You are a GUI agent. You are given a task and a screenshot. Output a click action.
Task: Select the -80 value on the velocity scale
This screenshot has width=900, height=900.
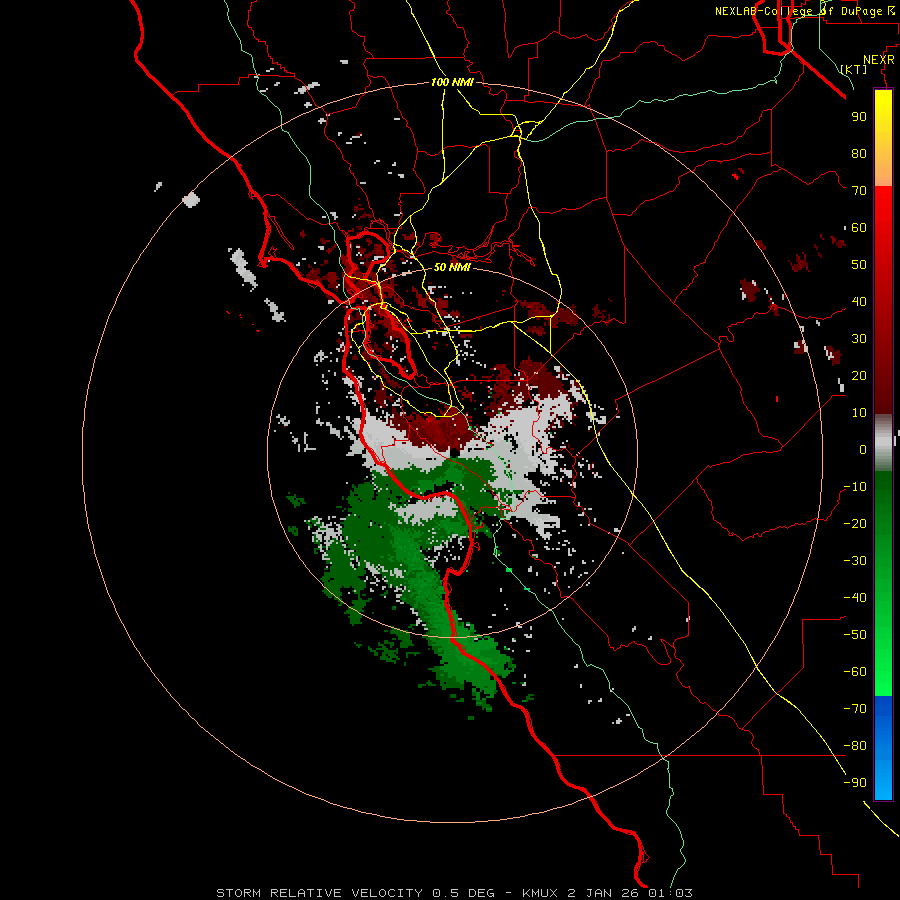[x=855, y=746]
